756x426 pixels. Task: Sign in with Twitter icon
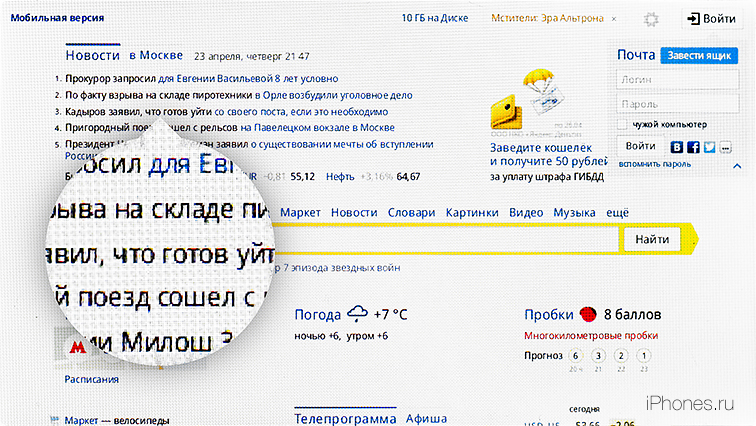pyautogui.click(x=709, y=147)
